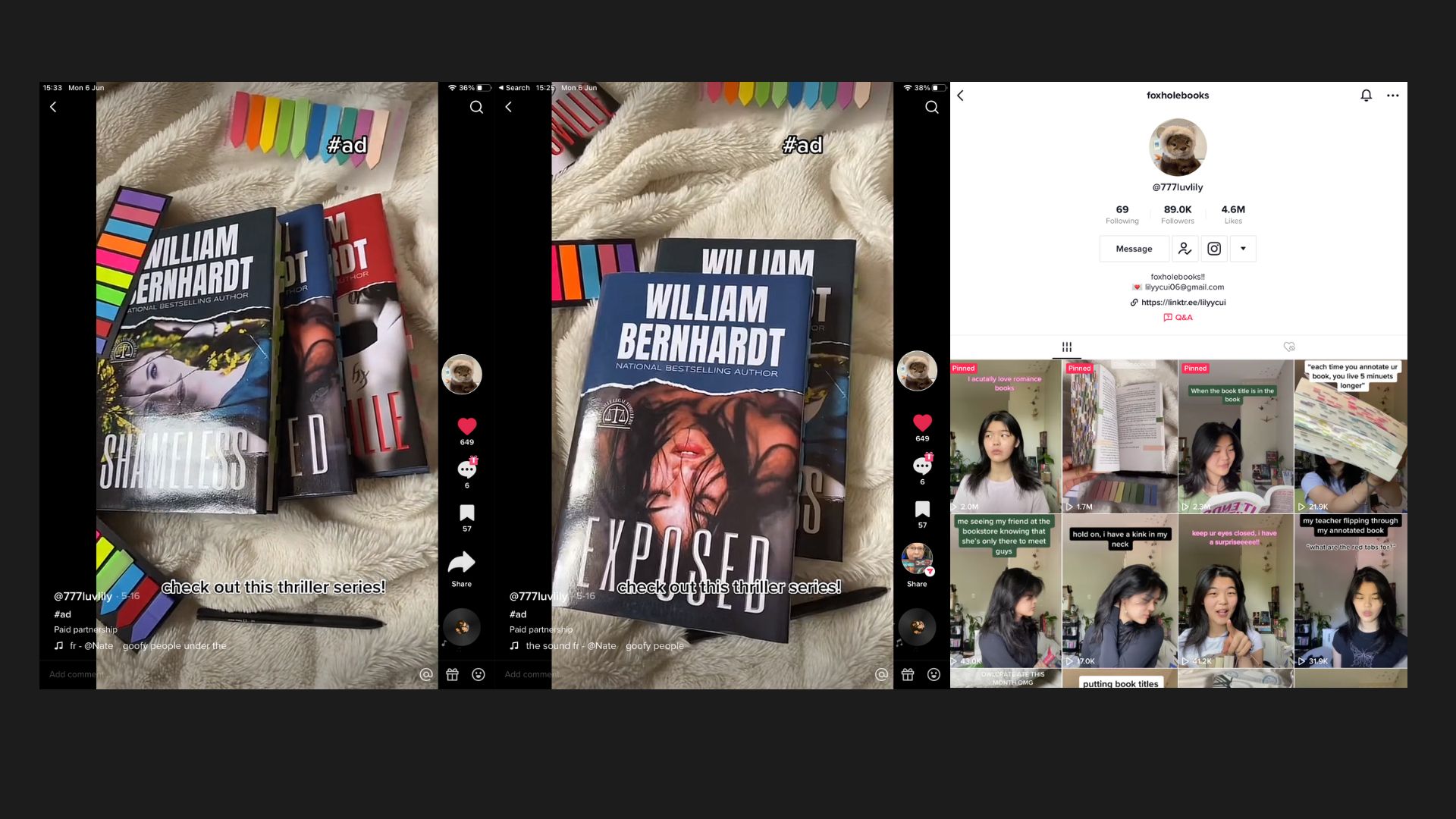Tap the mention icon in first comment bar
Screen dimensions: 1456x819
[426, 674]
